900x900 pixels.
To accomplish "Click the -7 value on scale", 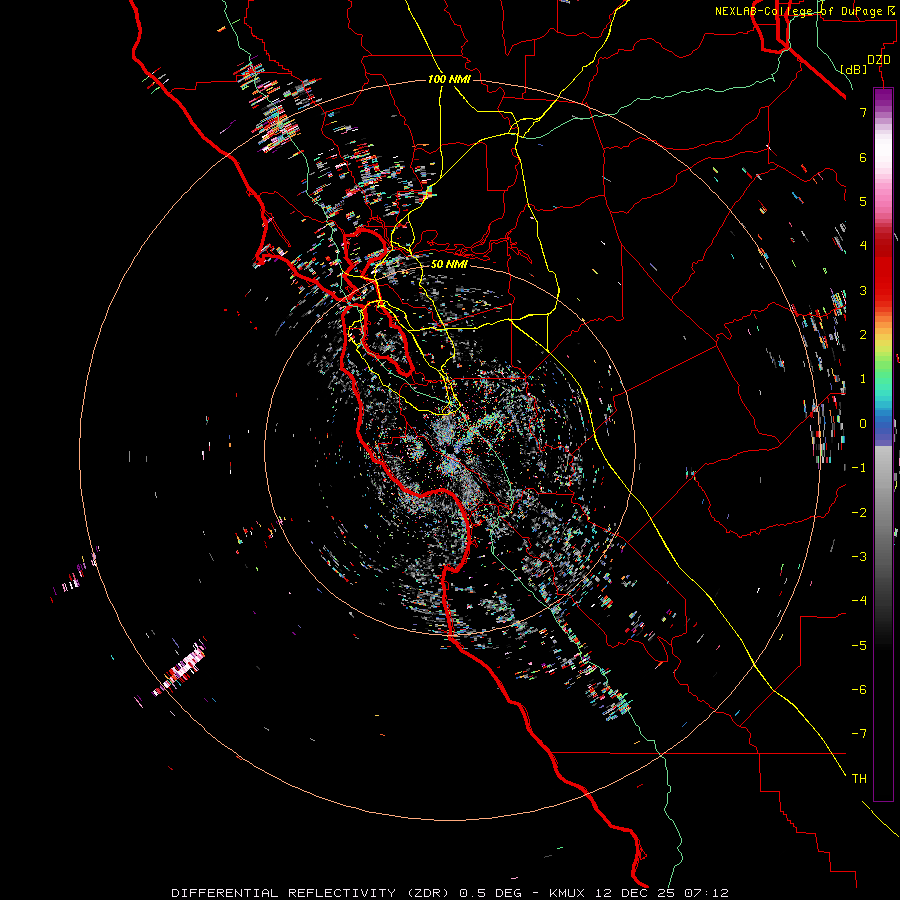I will [859, 734].
